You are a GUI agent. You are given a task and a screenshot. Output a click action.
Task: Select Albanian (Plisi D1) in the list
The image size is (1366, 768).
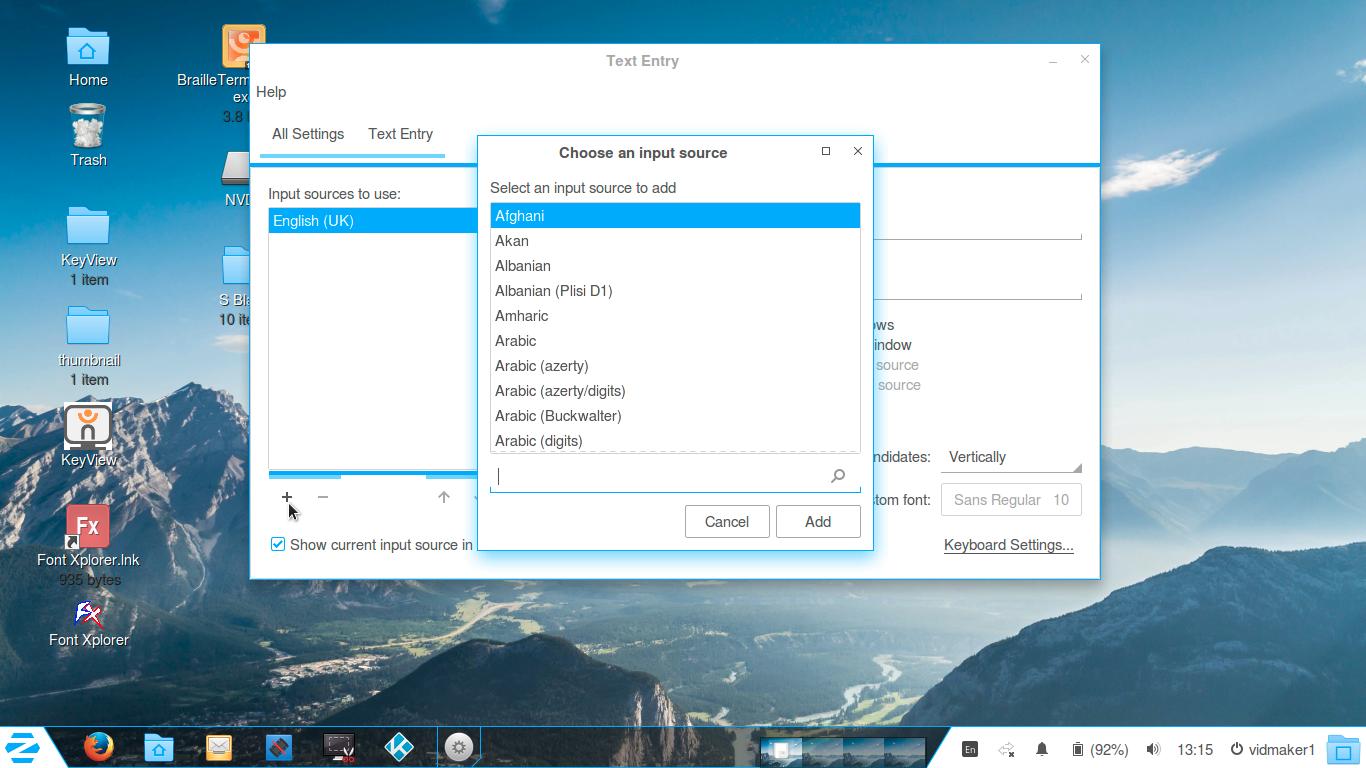[553, 291]
